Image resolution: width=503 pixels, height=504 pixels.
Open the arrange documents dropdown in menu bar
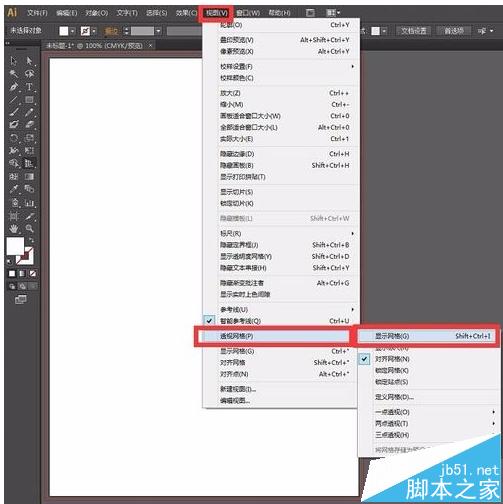click(333, 13)
